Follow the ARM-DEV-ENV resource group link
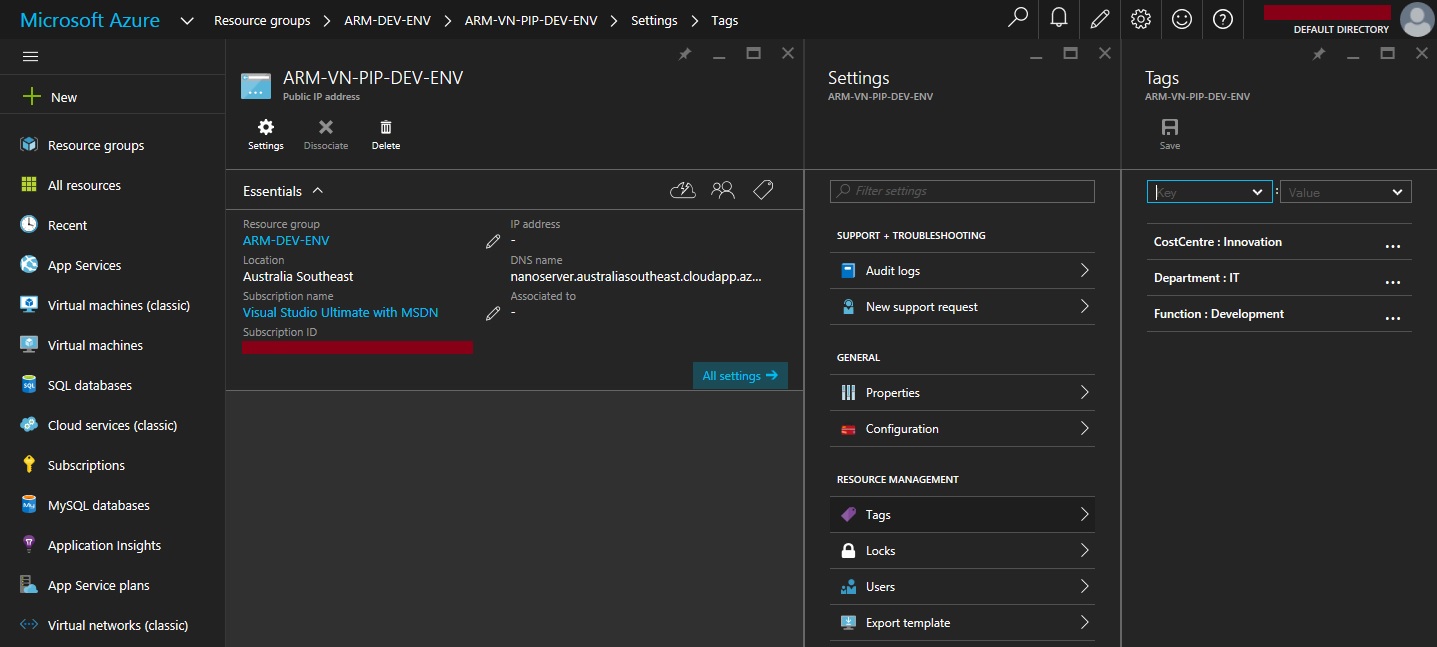 (286, 241)
